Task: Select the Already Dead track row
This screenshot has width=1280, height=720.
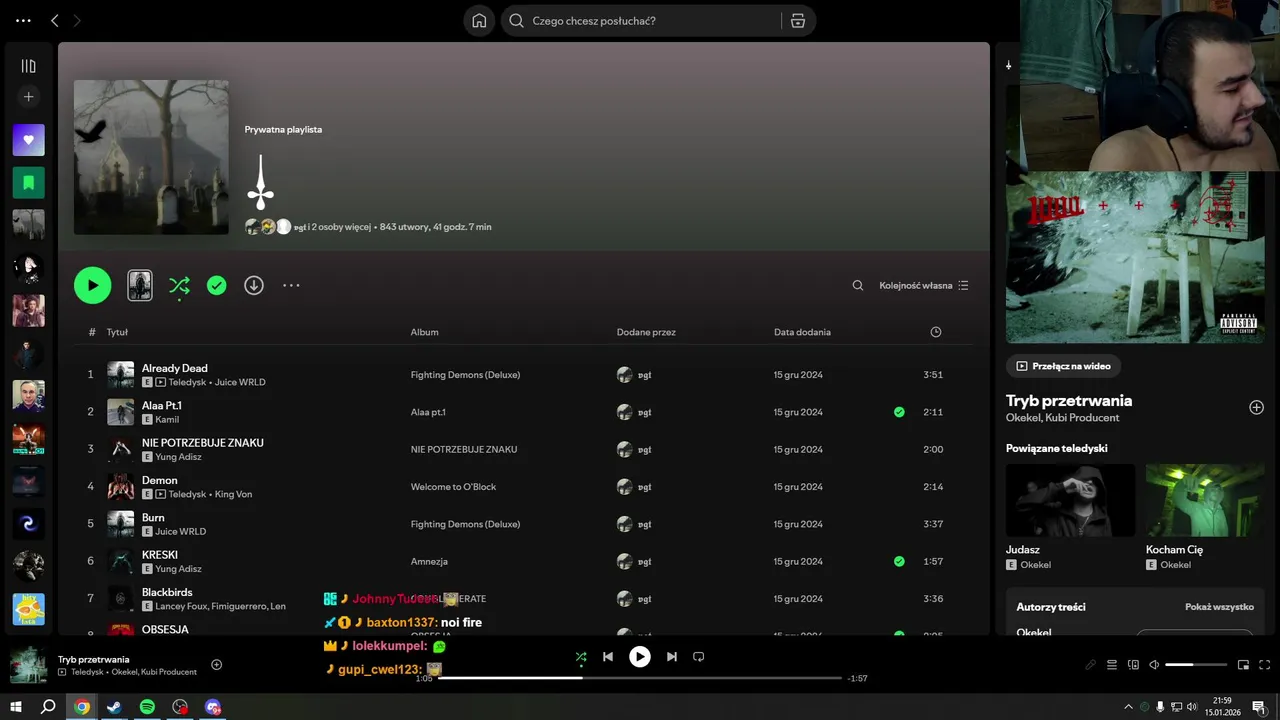Action: coord(523,375)
